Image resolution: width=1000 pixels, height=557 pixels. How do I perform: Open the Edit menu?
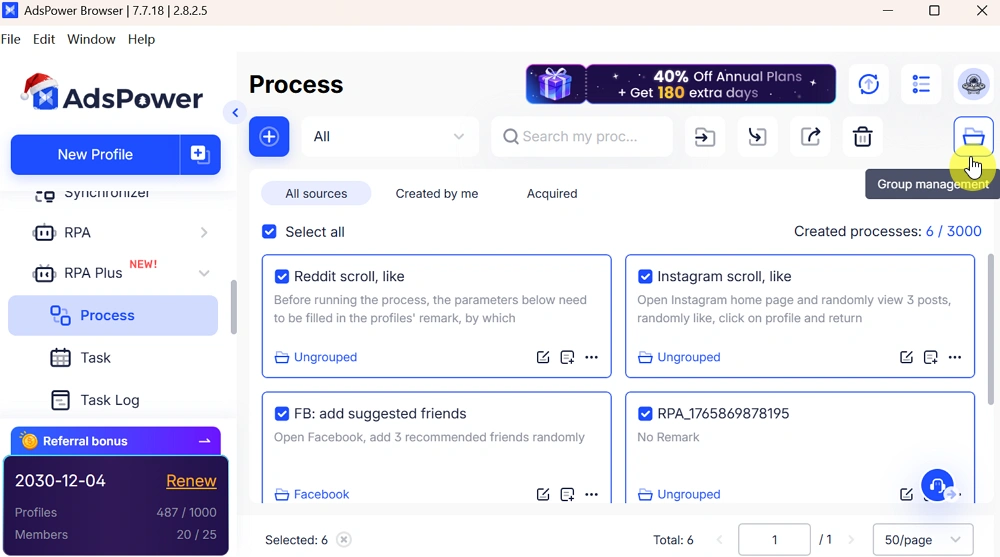pyautogui.click(x=43, y=40)
